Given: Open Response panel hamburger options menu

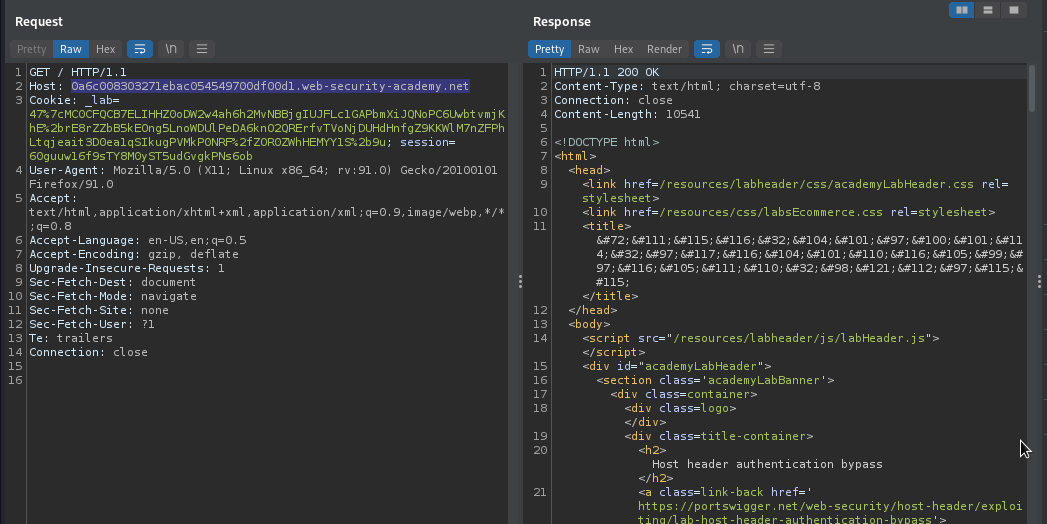Looking at the screenshot, I should (x=769, y=49).
